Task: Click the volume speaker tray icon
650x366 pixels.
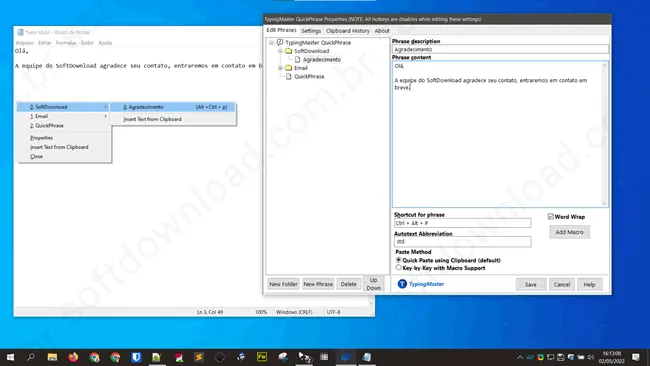Action: 591,357
